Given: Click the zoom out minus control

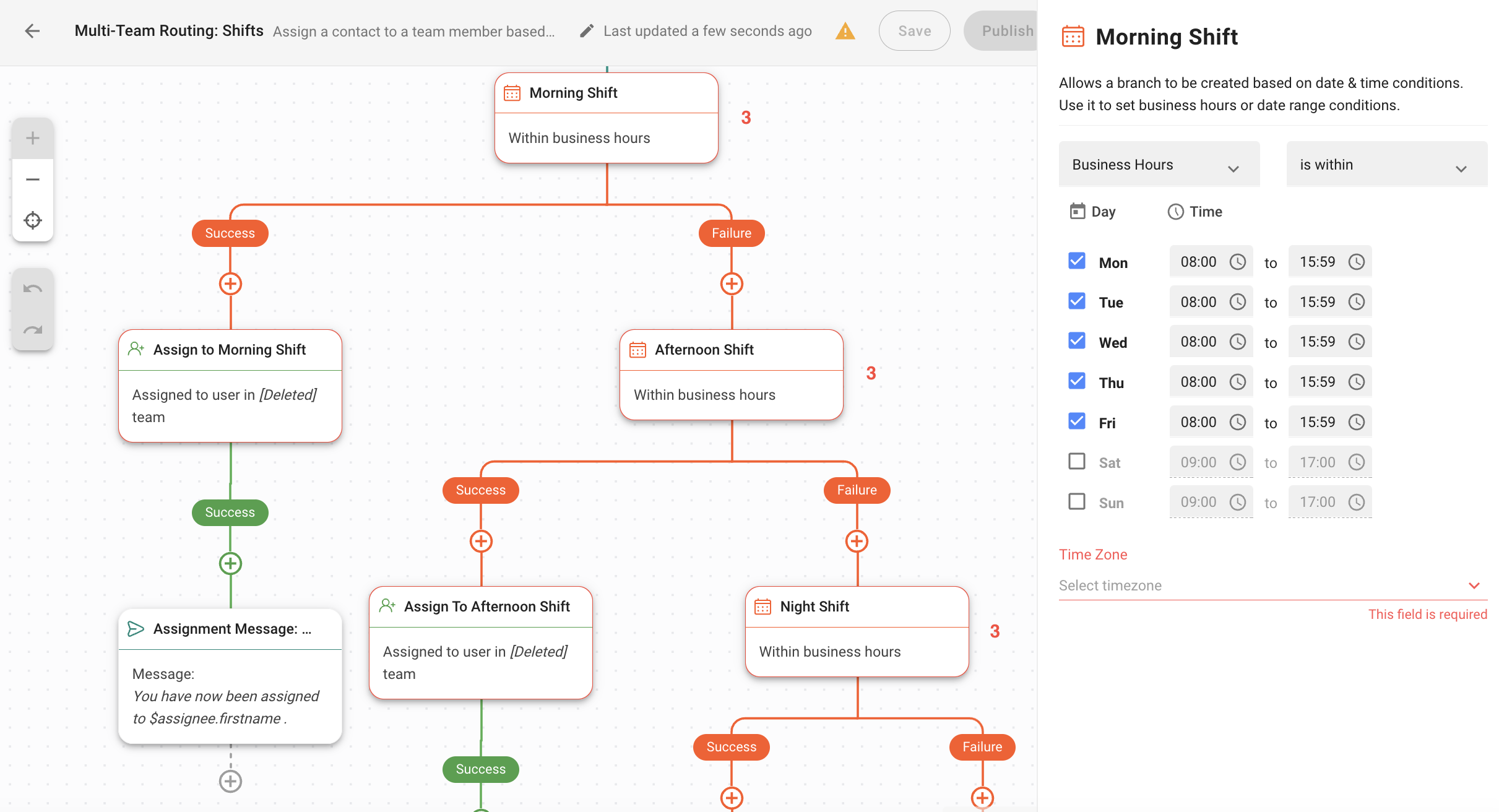Looking at the screenshot, I should pos(33,179).
